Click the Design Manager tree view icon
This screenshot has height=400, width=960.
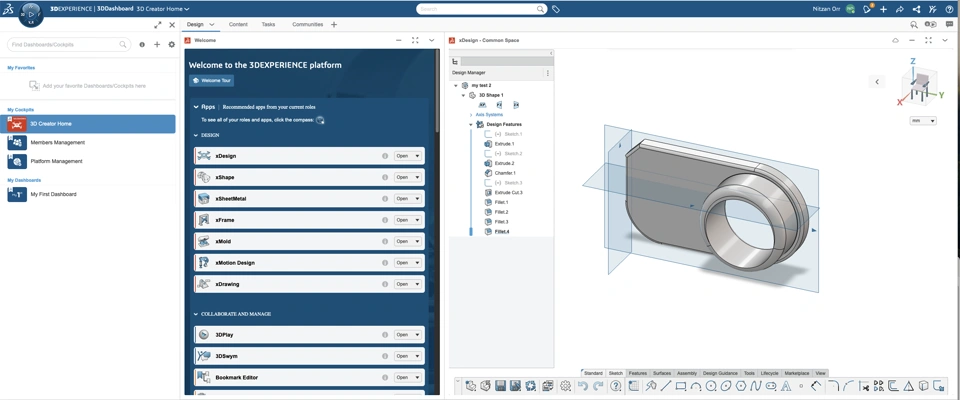pyautogui.click(x=454, y=62)
